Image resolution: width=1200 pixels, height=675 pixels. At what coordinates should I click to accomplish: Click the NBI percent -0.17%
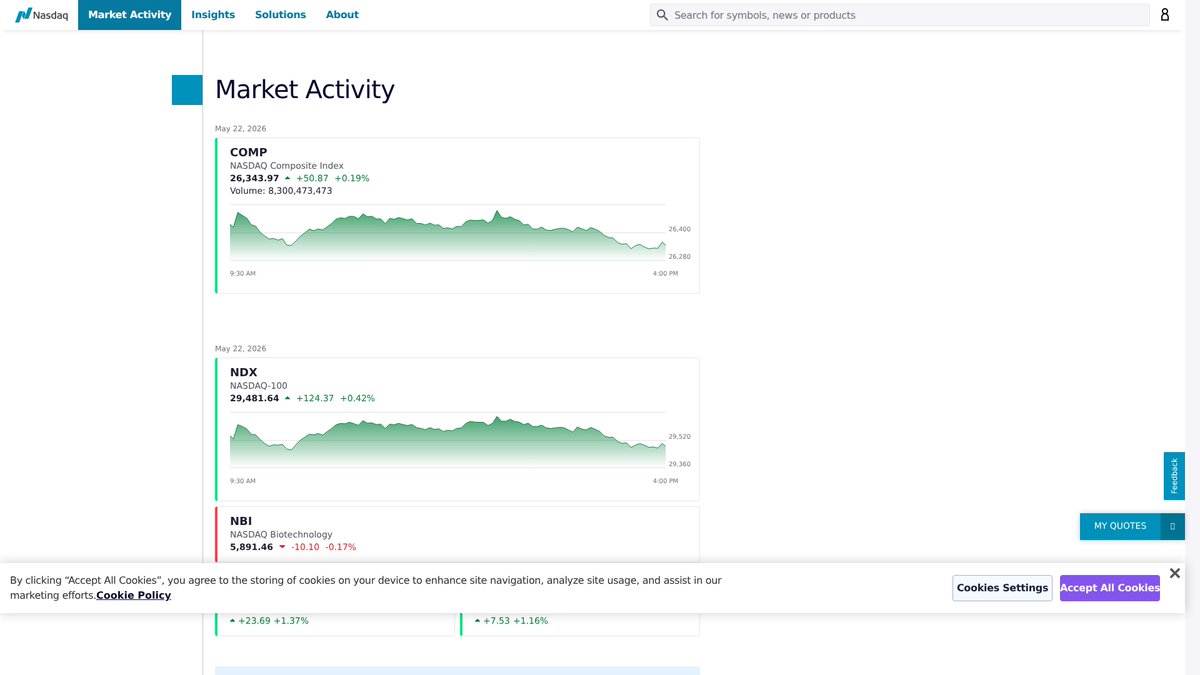(341, 547)
